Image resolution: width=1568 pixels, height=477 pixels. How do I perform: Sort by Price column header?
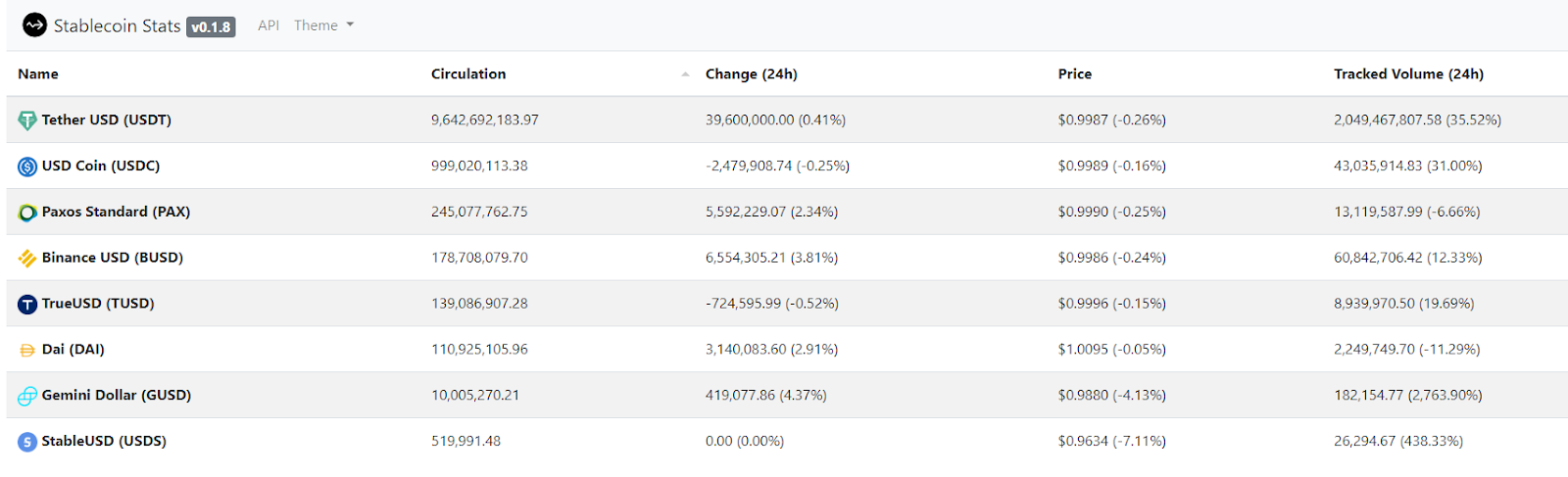pyautogui.click(x=1074, y=74)
